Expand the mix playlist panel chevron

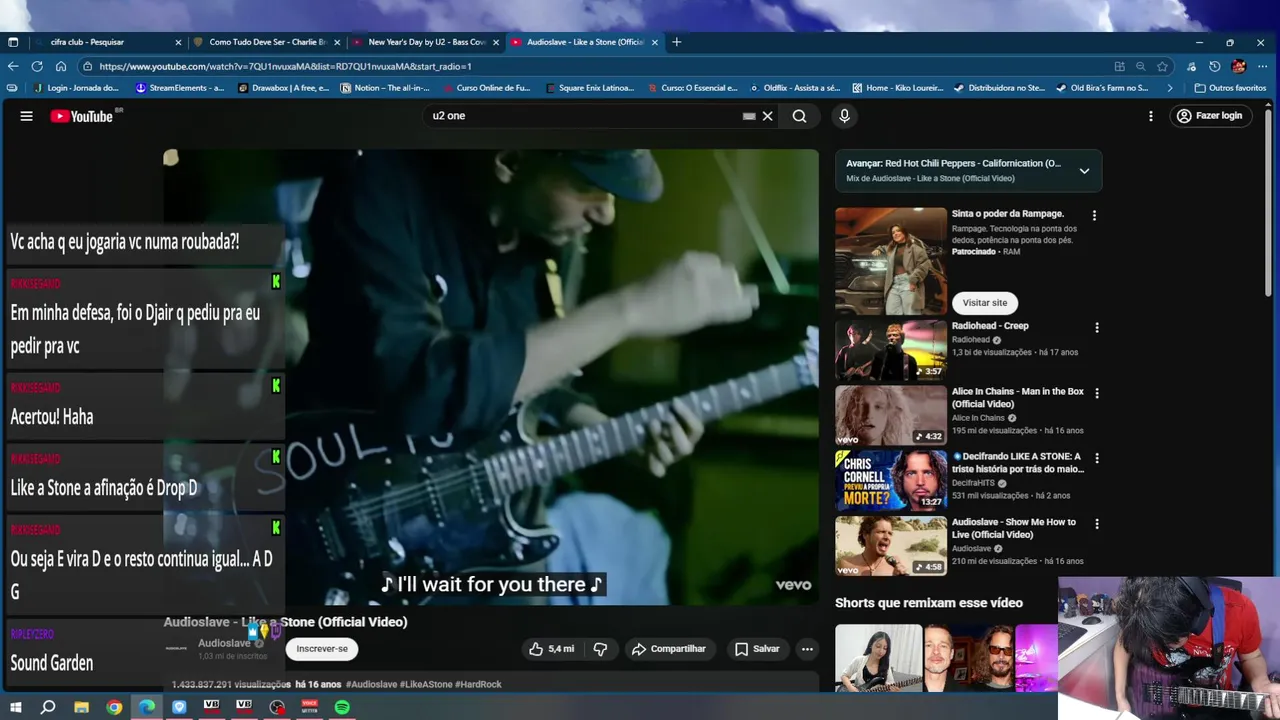point(1084,171)
